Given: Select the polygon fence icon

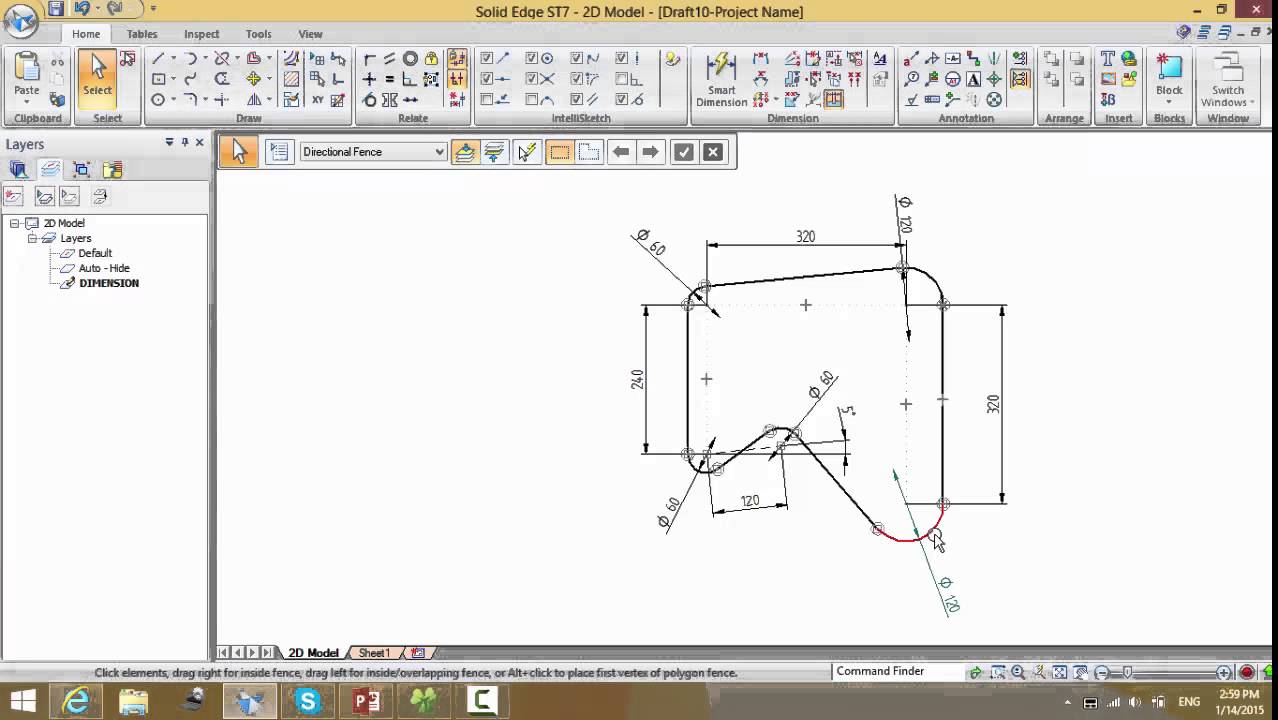Looking at the screenshot, I should click(x=589, y=152).
